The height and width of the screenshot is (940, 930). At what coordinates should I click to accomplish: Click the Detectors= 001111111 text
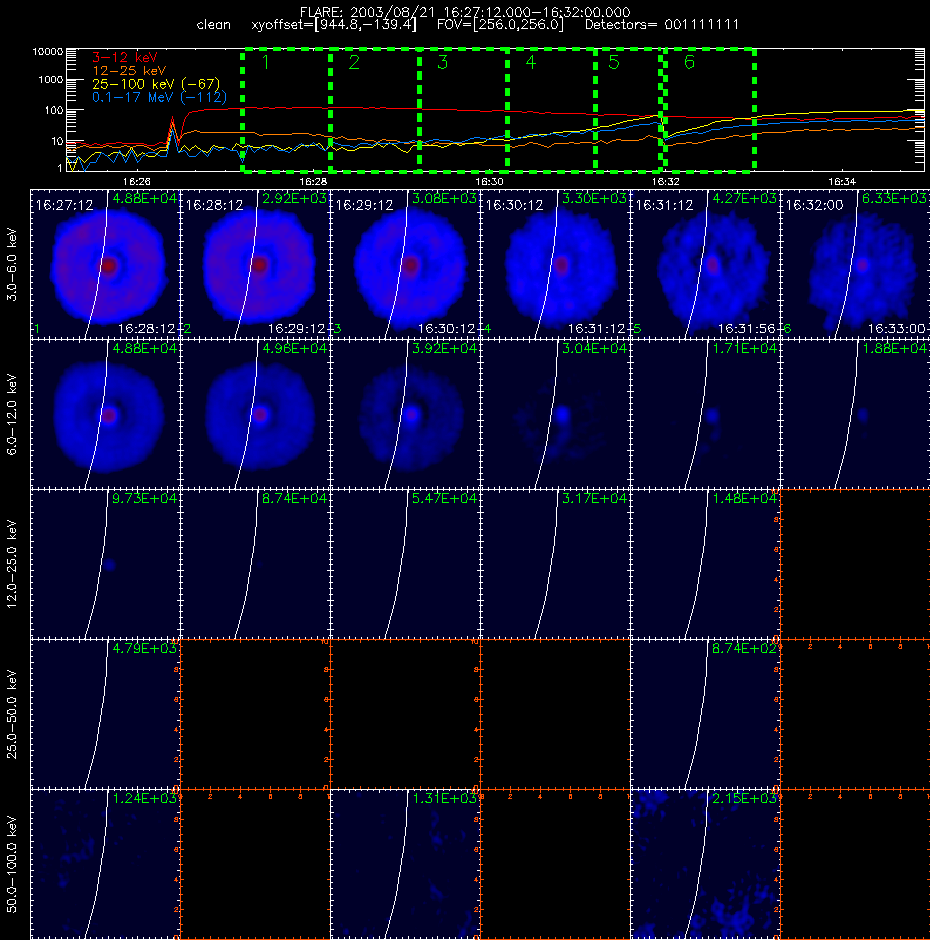click(662, 25)
